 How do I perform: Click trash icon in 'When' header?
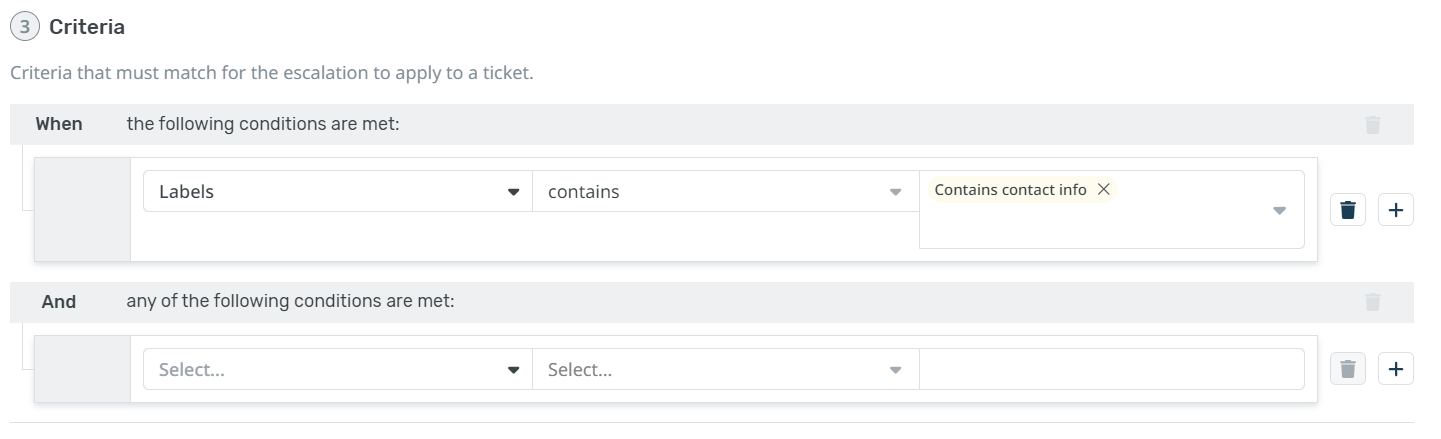click(1372, 125)
